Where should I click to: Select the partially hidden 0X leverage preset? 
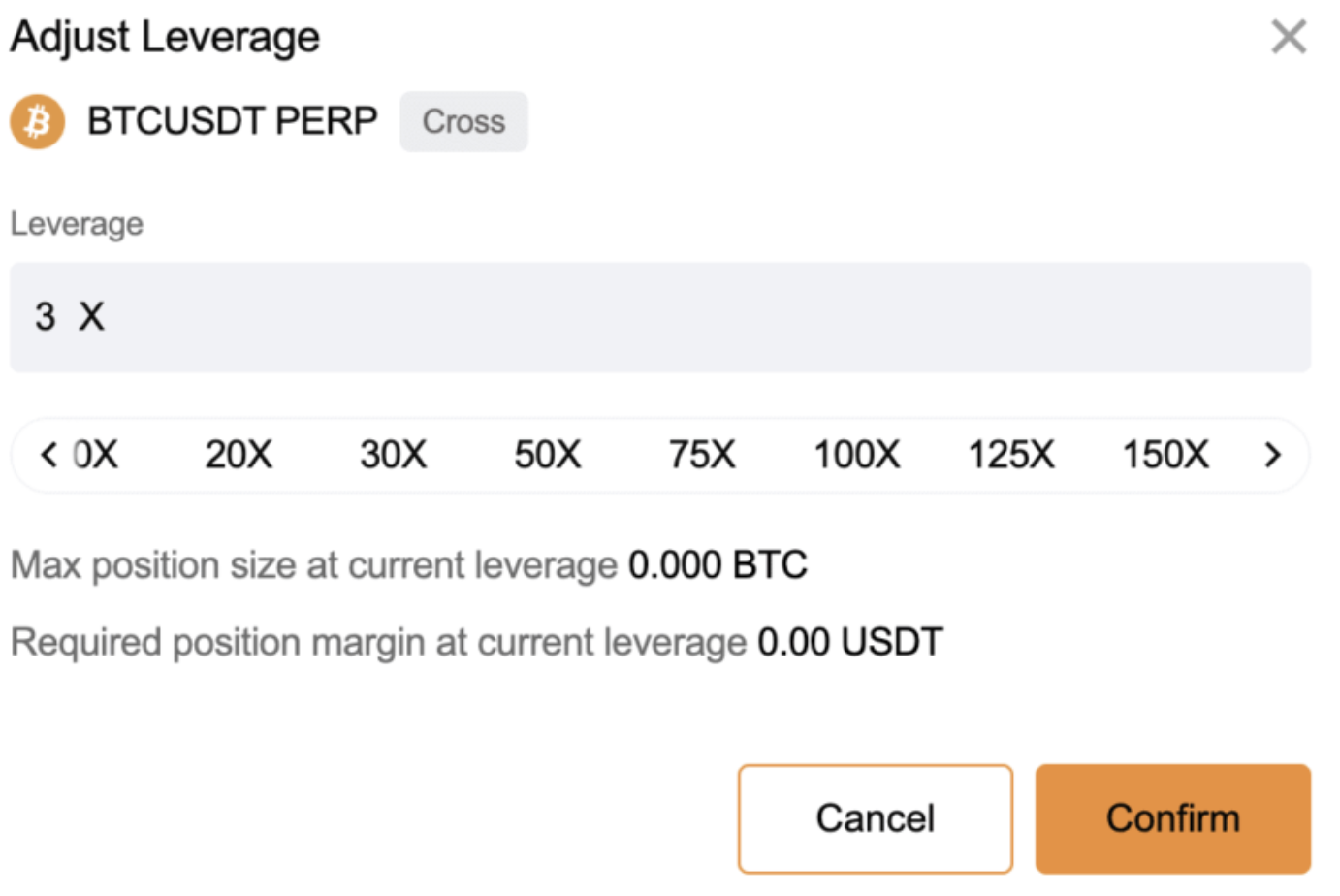(96, 455)
